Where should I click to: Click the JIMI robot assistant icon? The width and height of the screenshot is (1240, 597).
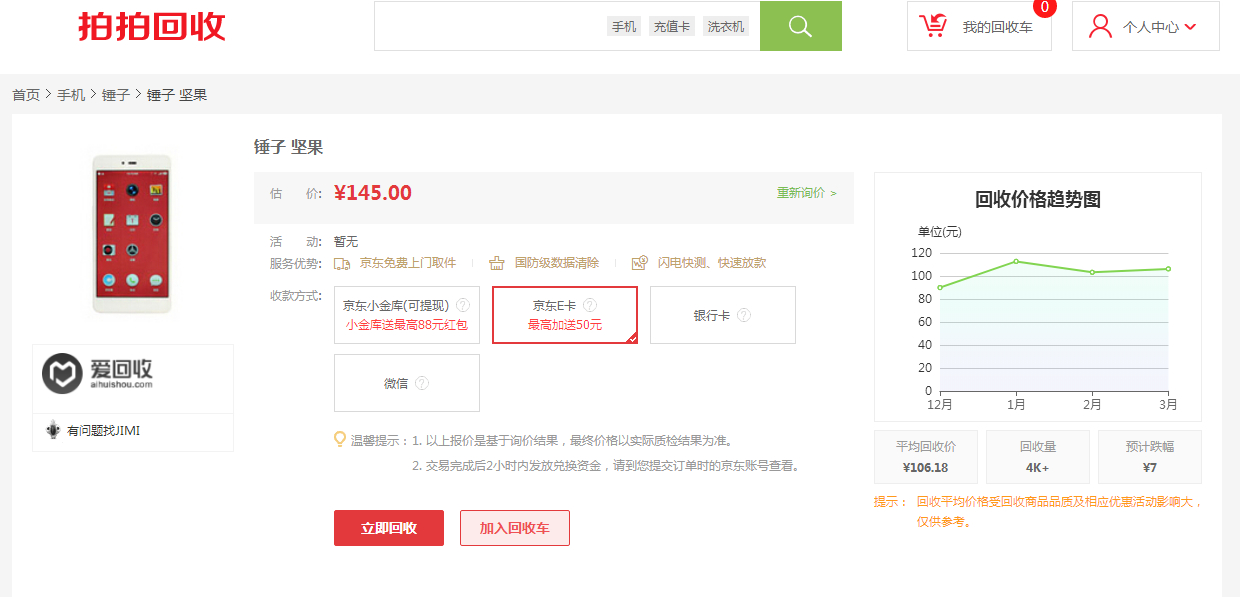point(53,431)
